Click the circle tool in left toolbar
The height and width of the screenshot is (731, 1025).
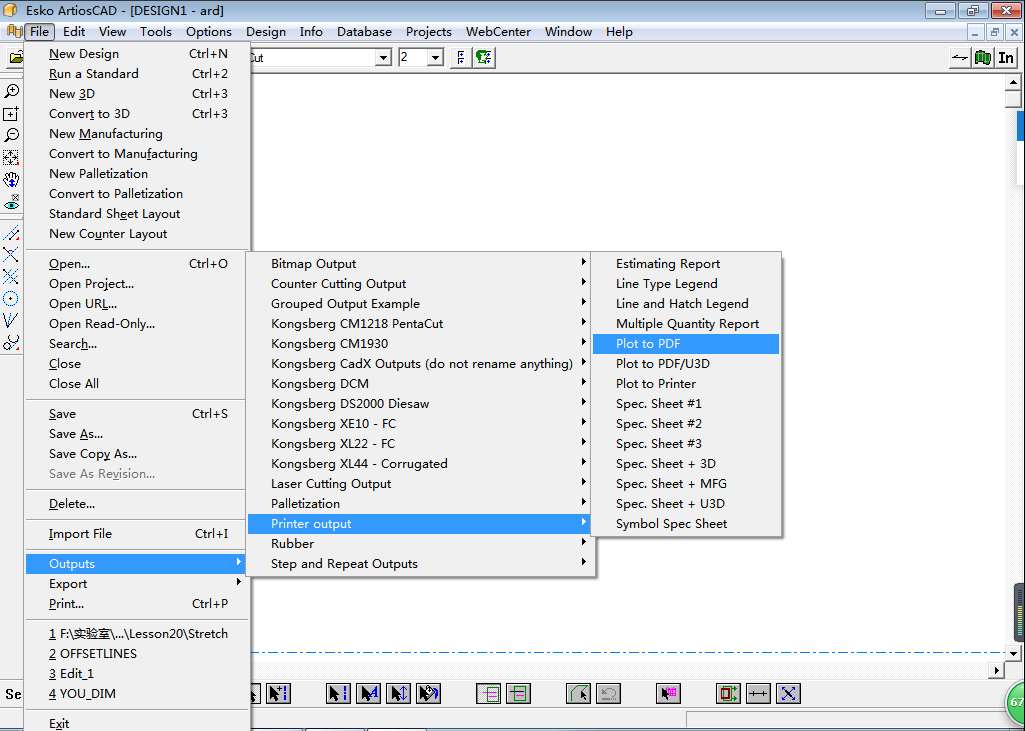tap(11, 298)
